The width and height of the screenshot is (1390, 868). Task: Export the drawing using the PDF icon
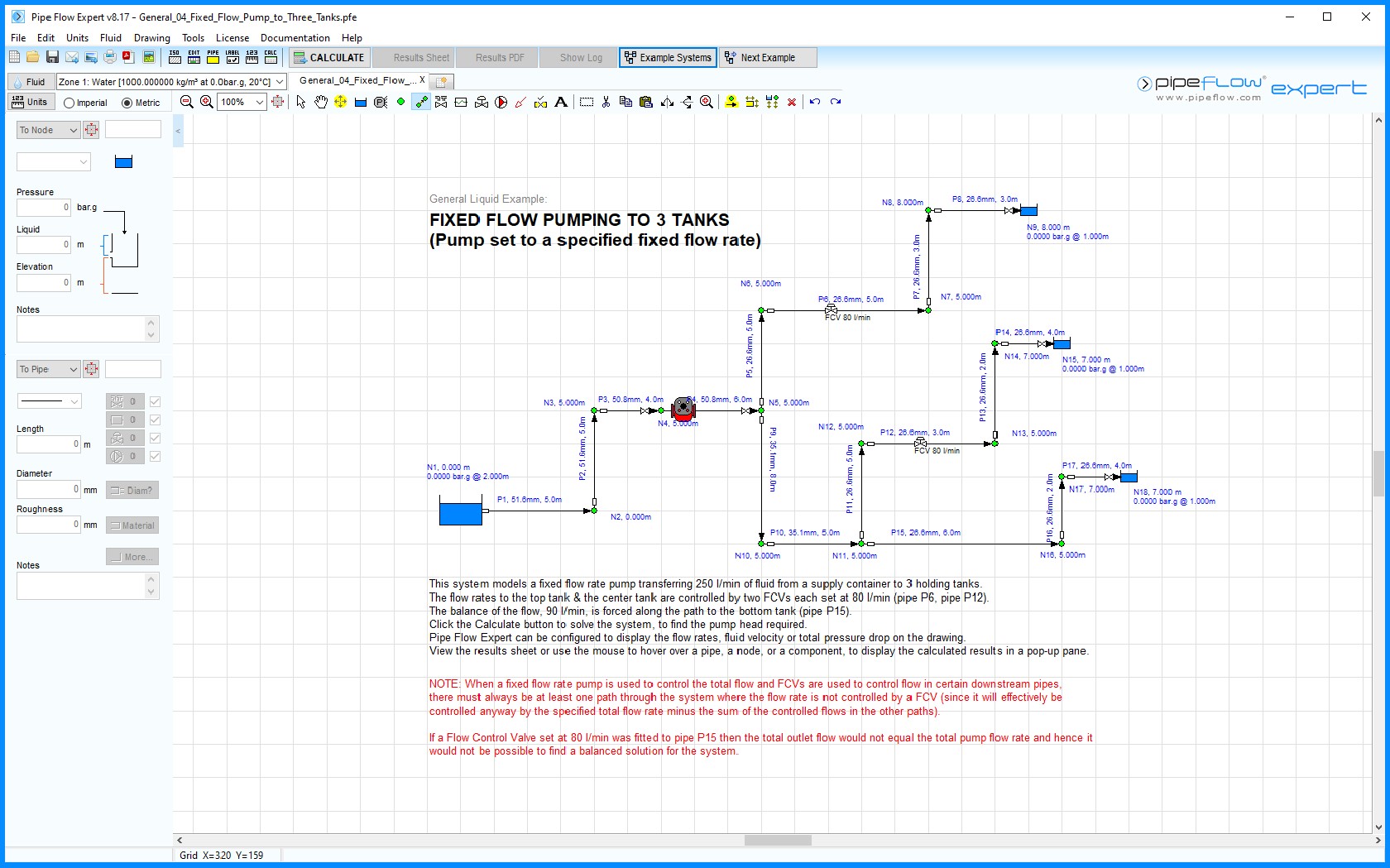click(129, 57)
